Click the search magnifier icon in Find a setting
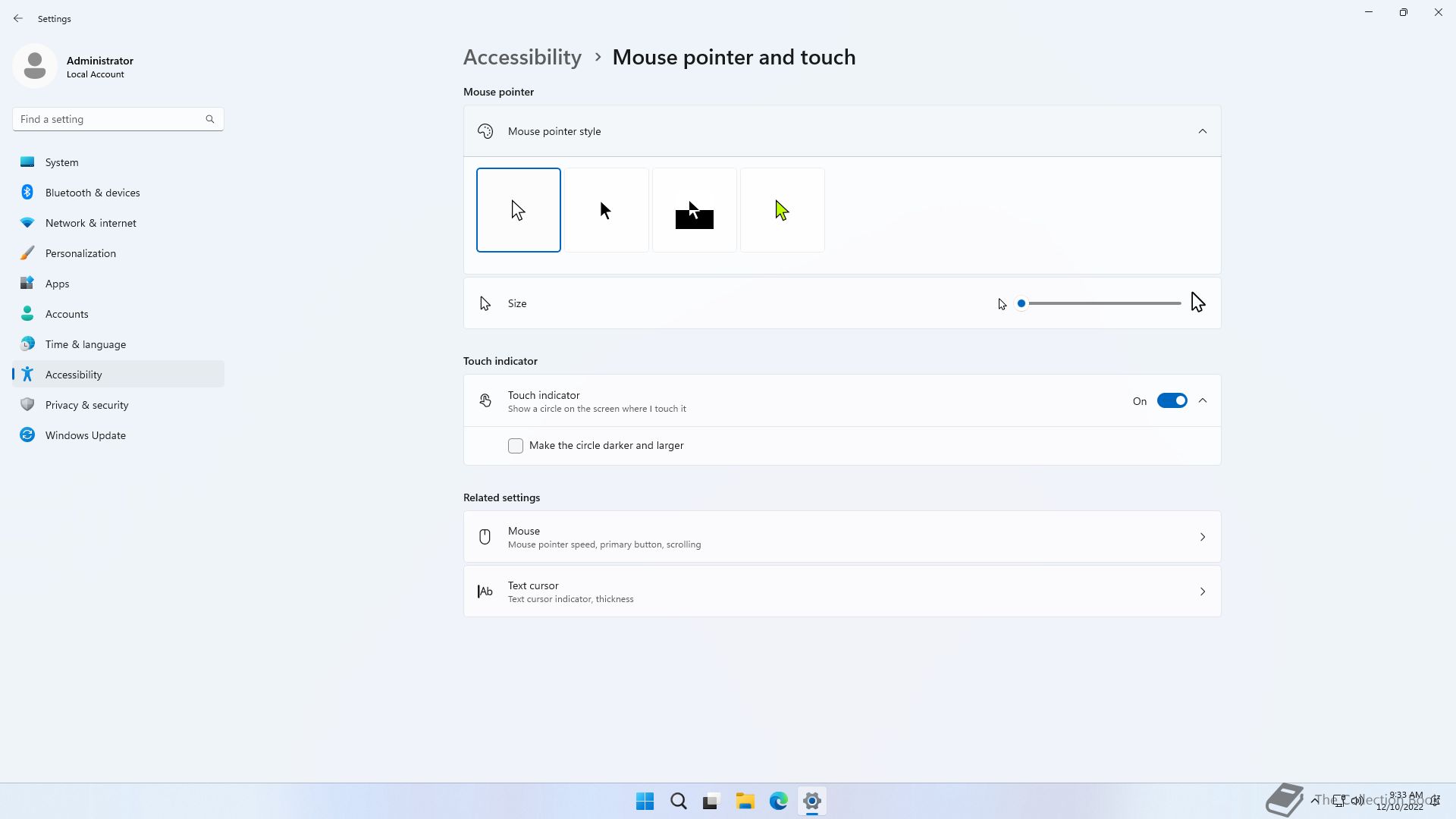The image size is (1456, 819). pyautogui.click(x=210, y=119)
